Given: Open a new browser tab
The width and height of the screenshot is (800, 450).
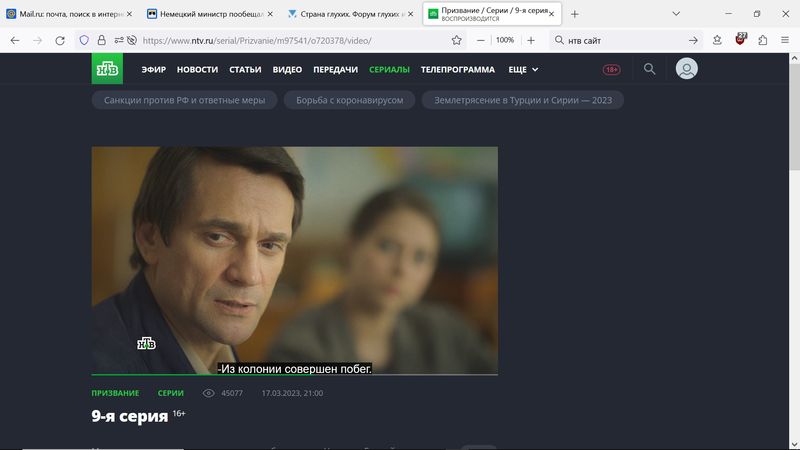Looking at the screenshot, I should [574, 14].
